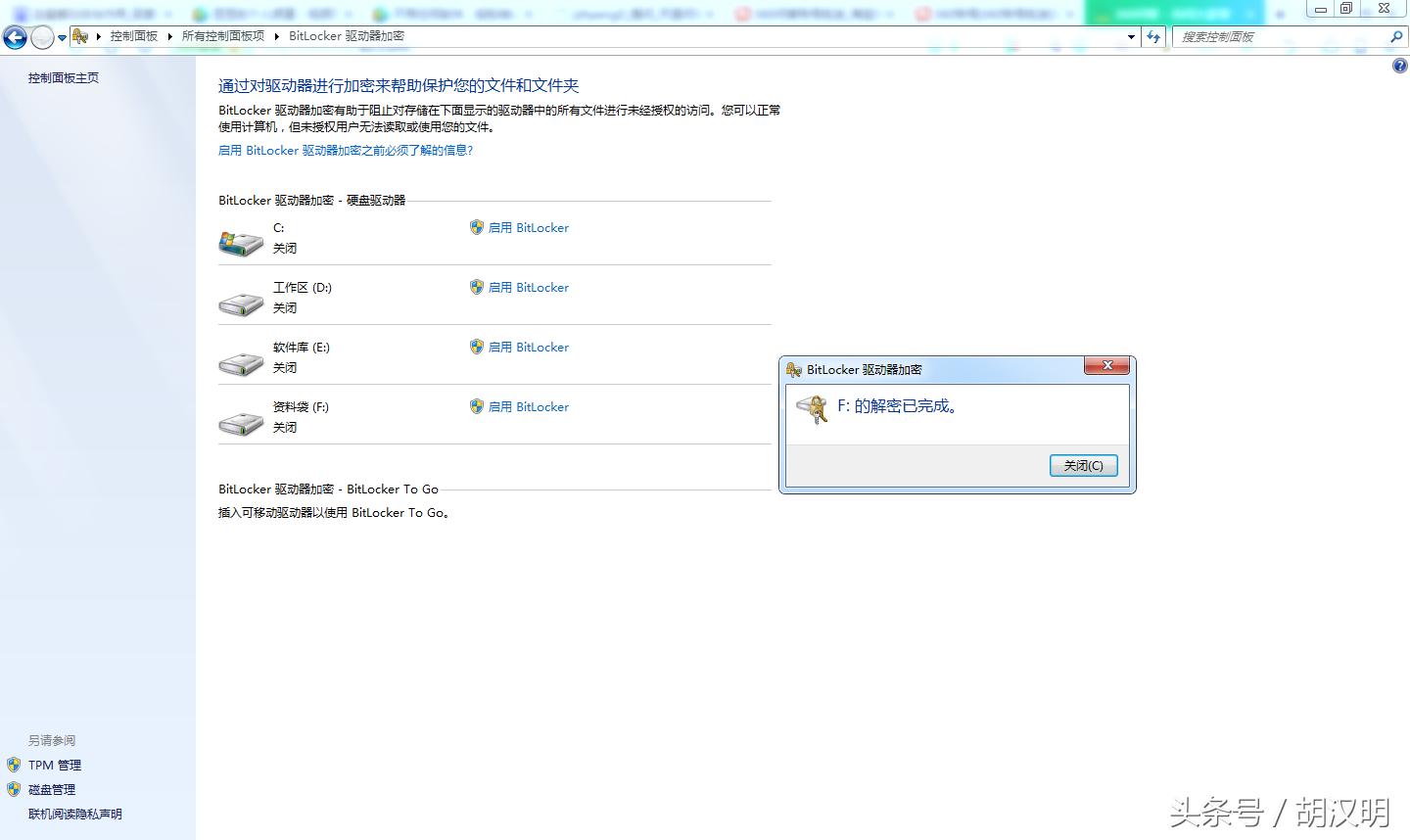The width and height of the screenshot is (1410, 840).
Task: Click the 工作区 (D:) label text
Action: [303, 288]
